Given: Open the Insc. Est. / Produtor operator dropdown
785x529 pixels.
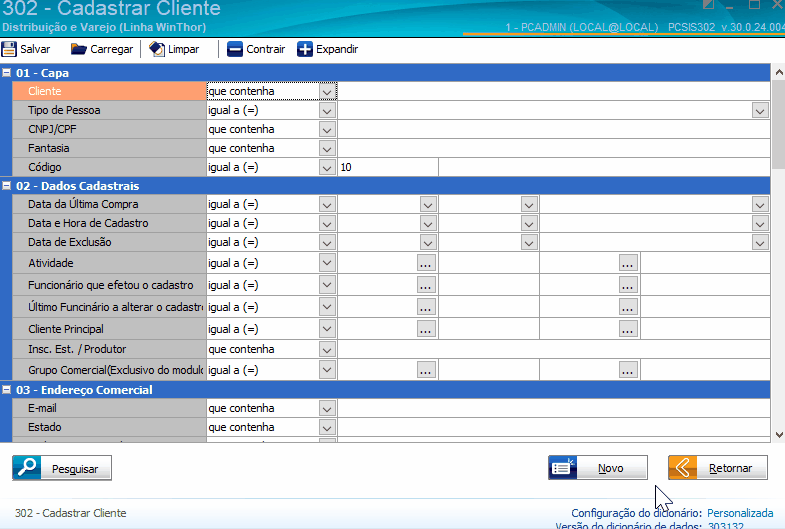Looking at the screenshot, I should coord(327,349).
